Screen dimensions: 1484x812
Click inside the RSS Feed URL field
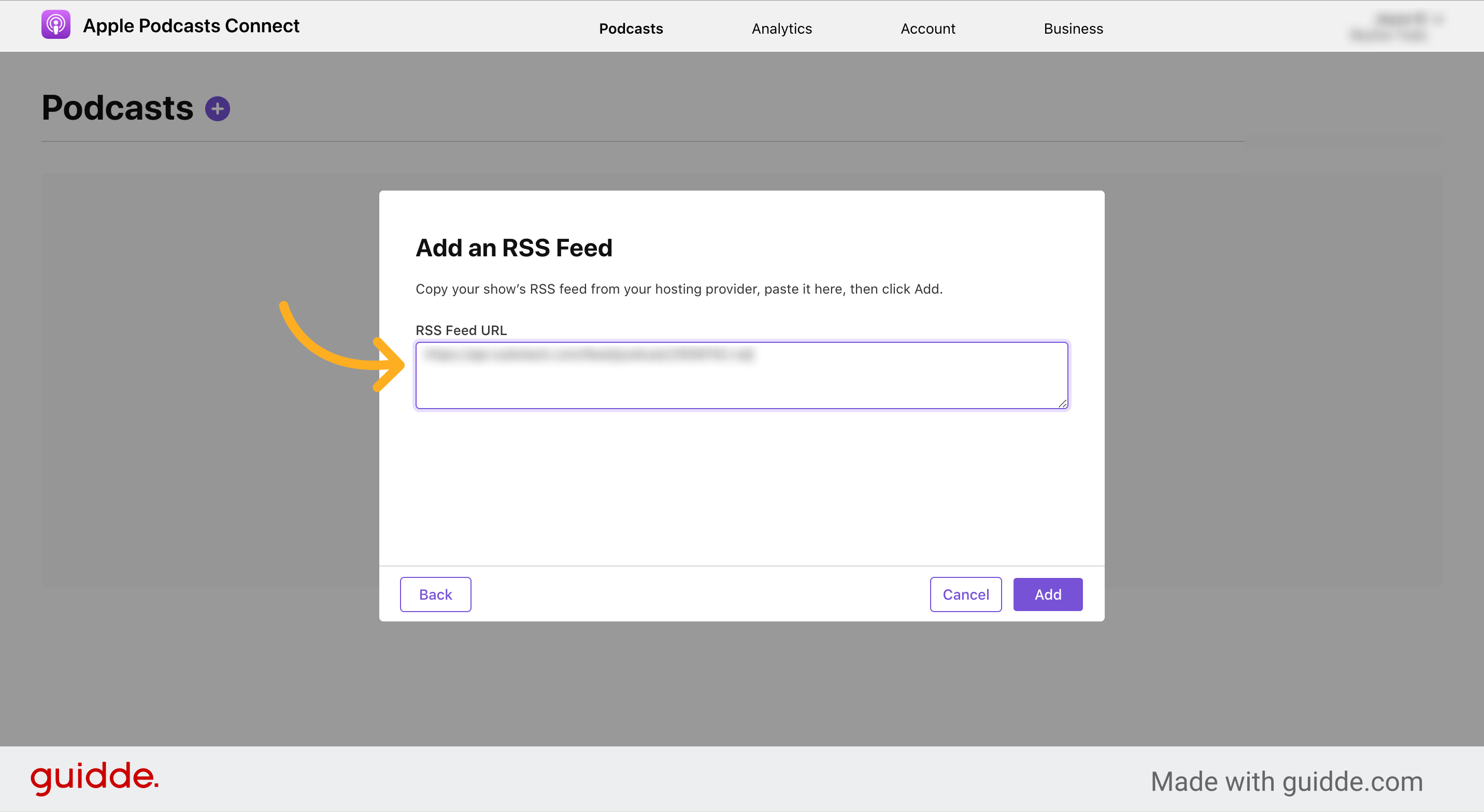[741, 374]
